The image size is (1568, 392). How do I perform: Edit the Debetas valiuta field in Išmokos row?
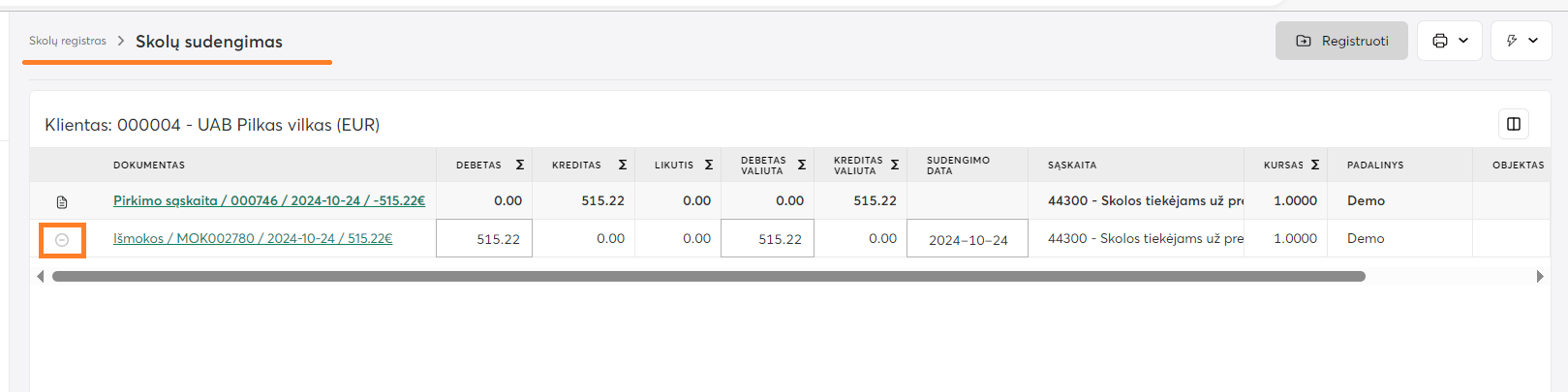[767, 239]
